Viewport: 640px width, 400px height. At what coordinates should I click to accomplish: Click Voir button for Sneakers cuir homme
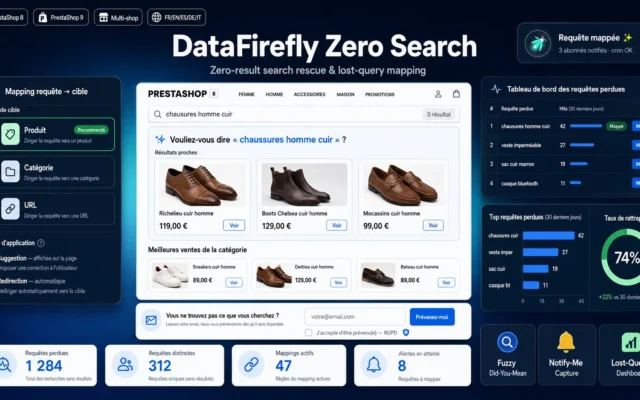(x=234, y=282)
